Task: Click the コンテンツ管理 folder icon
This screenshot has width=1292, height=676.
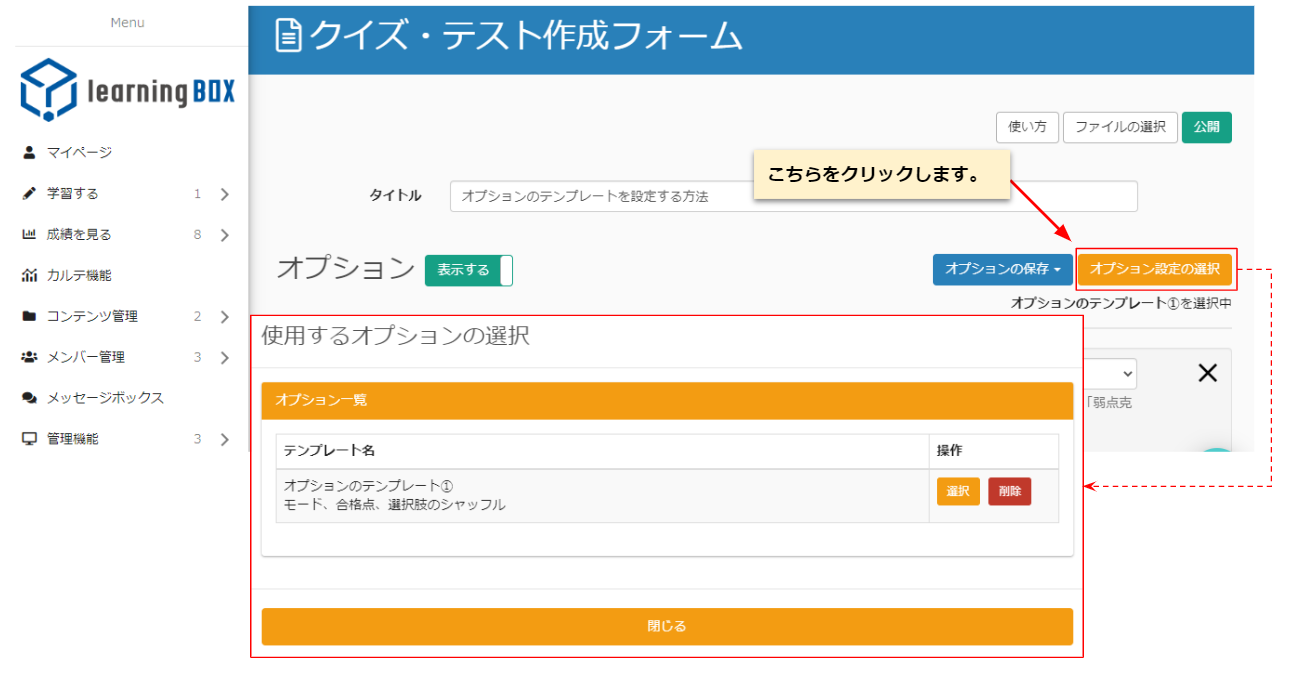Action: pyautogui.click(x=29, y=317)
